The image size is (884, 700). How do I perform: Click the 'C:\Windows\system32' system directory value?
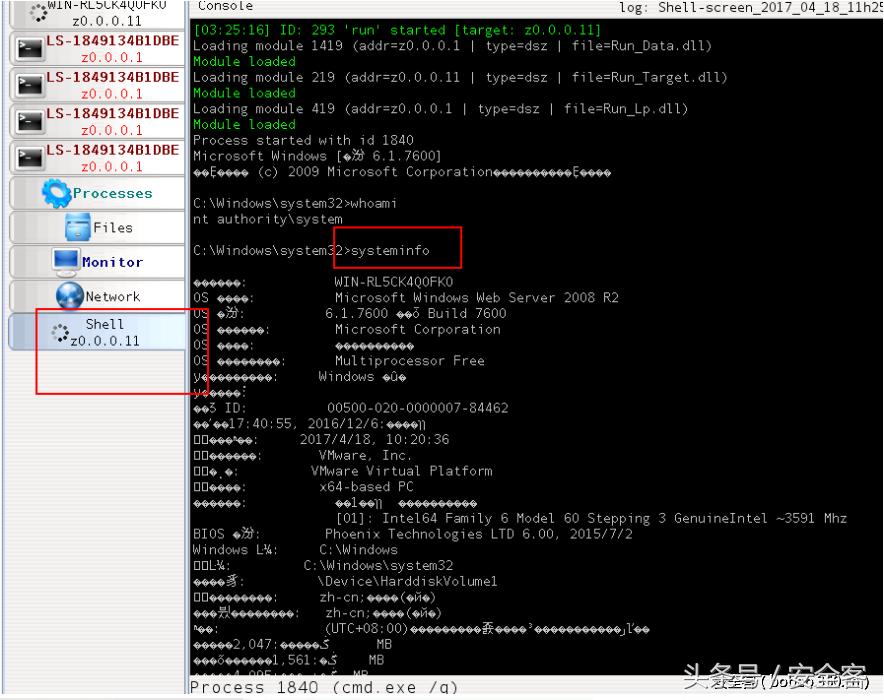coord(378,566)
